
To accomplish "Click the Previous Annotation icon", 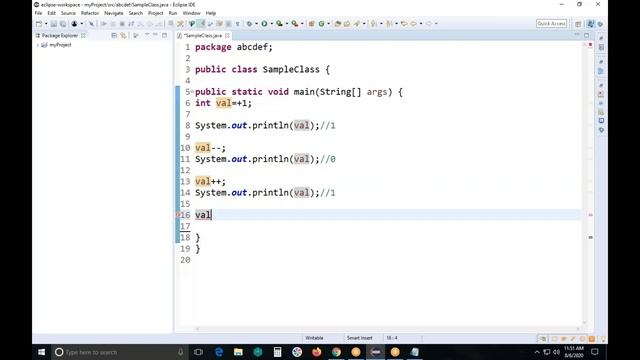I will pos(389,24).
